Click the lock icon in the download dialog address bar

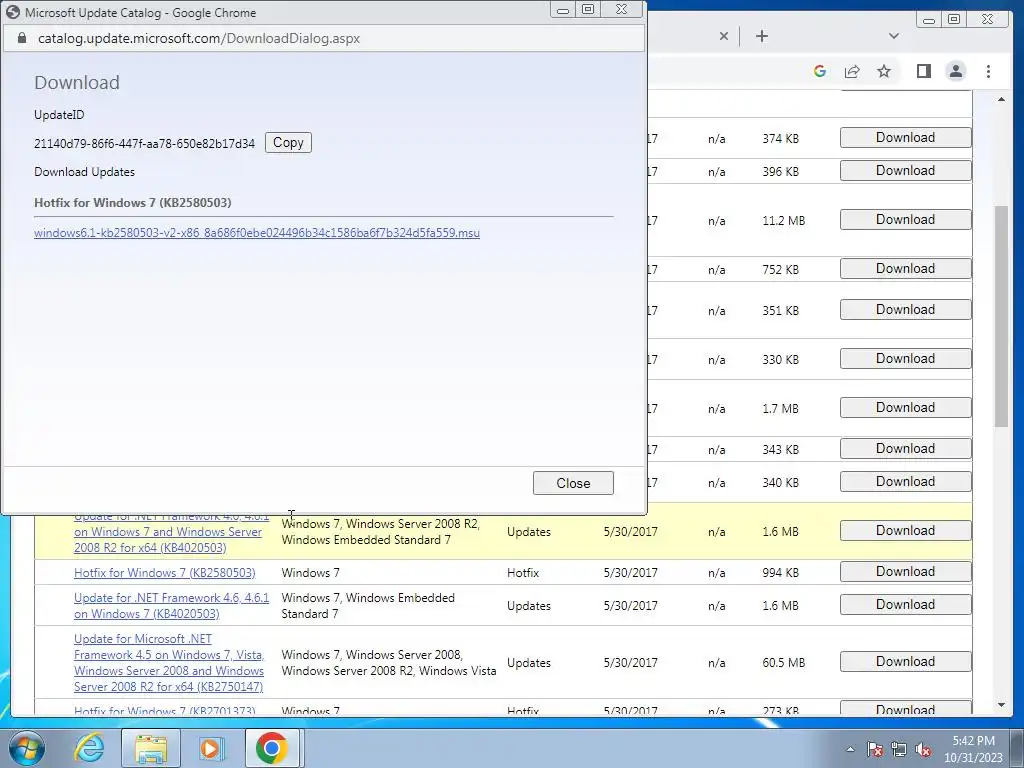click(22, 39)
